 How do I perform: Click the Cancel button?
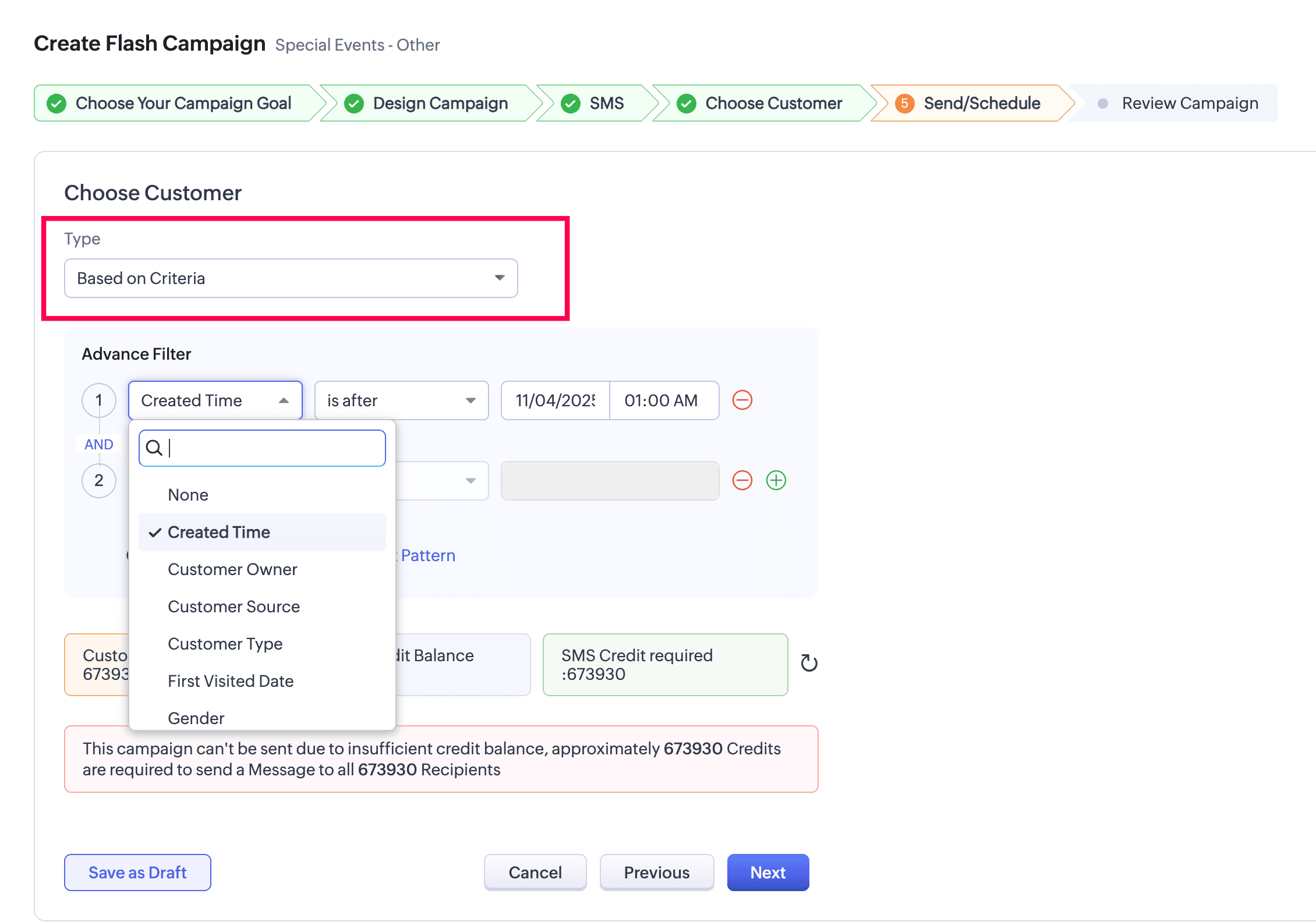tap(535, 873)
